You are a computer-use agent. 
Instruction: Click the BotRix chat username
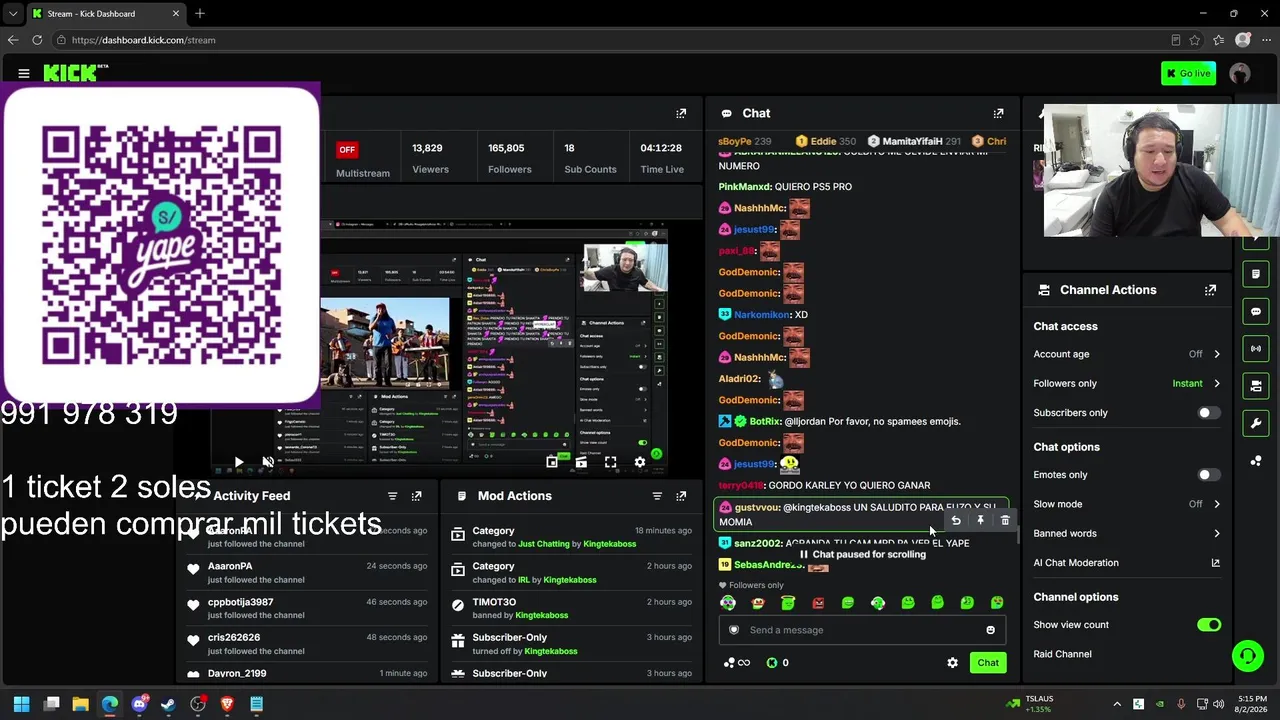pos(765,422)
